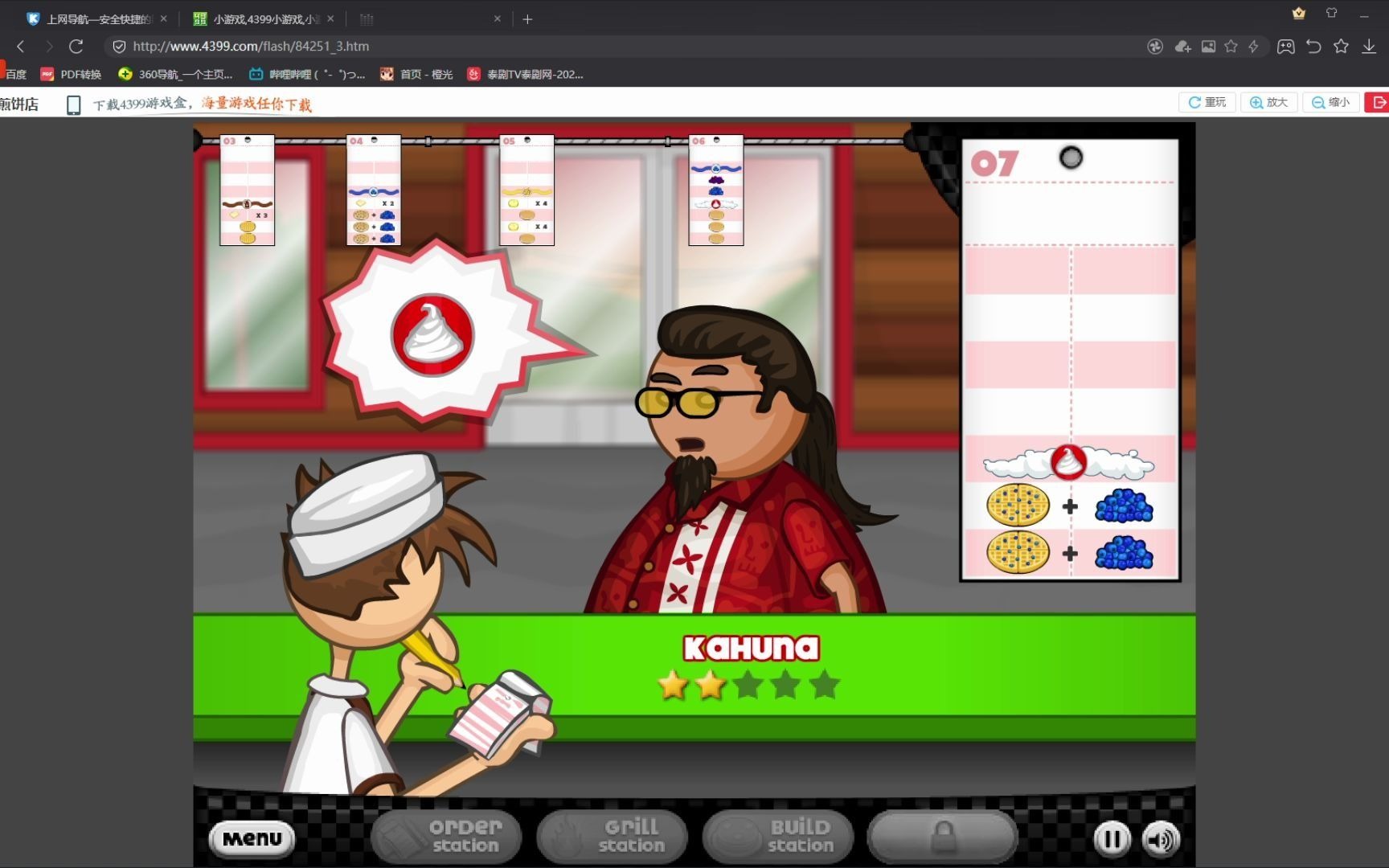The height and width of the screenshot is (868, 1389).
Task: Click the 07 order number on the ticket
Action: coord(994,164)
